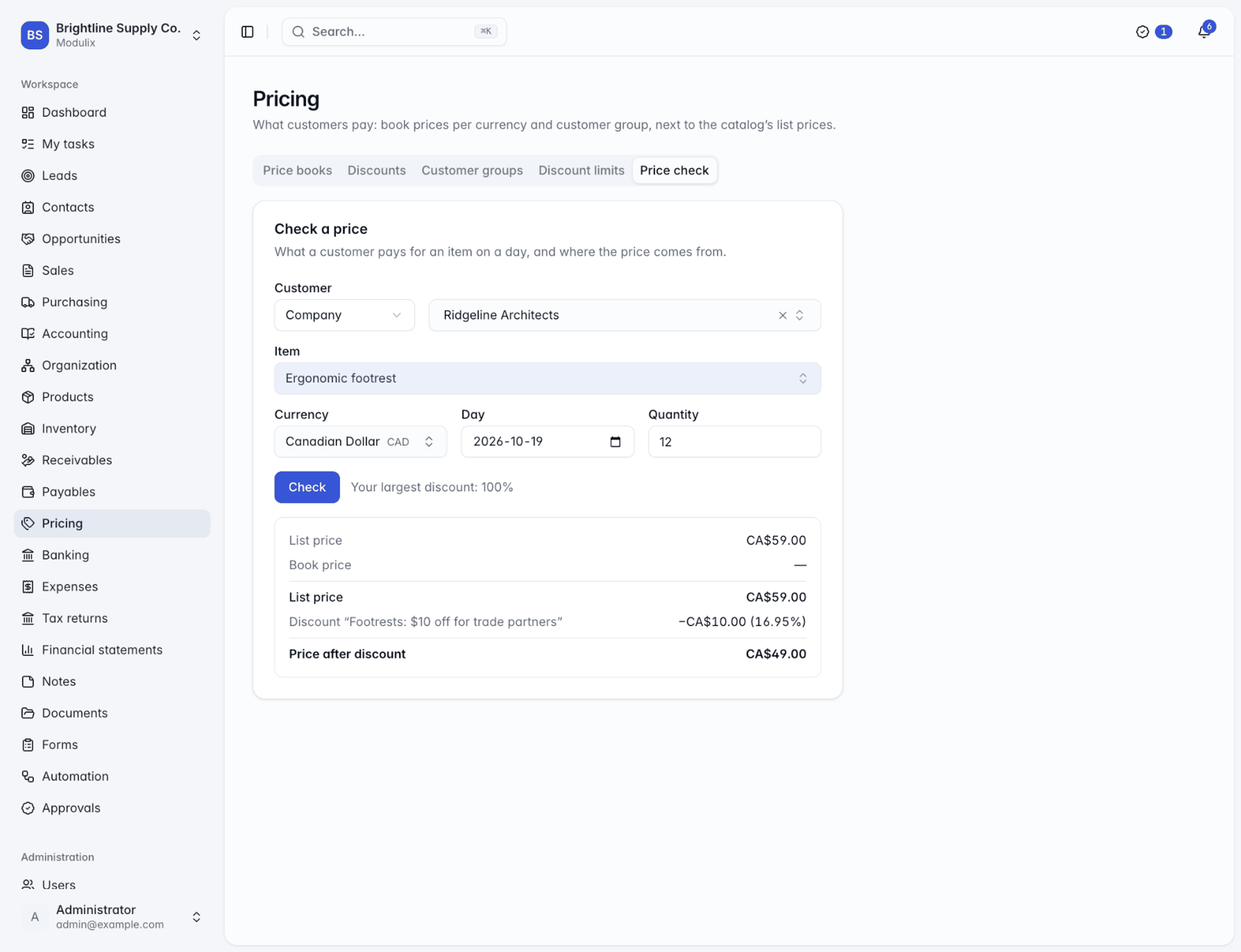Image resolution: width=1241 pixels, height=952 pixels.
Task: Open Expenses section
Action: 112,587
